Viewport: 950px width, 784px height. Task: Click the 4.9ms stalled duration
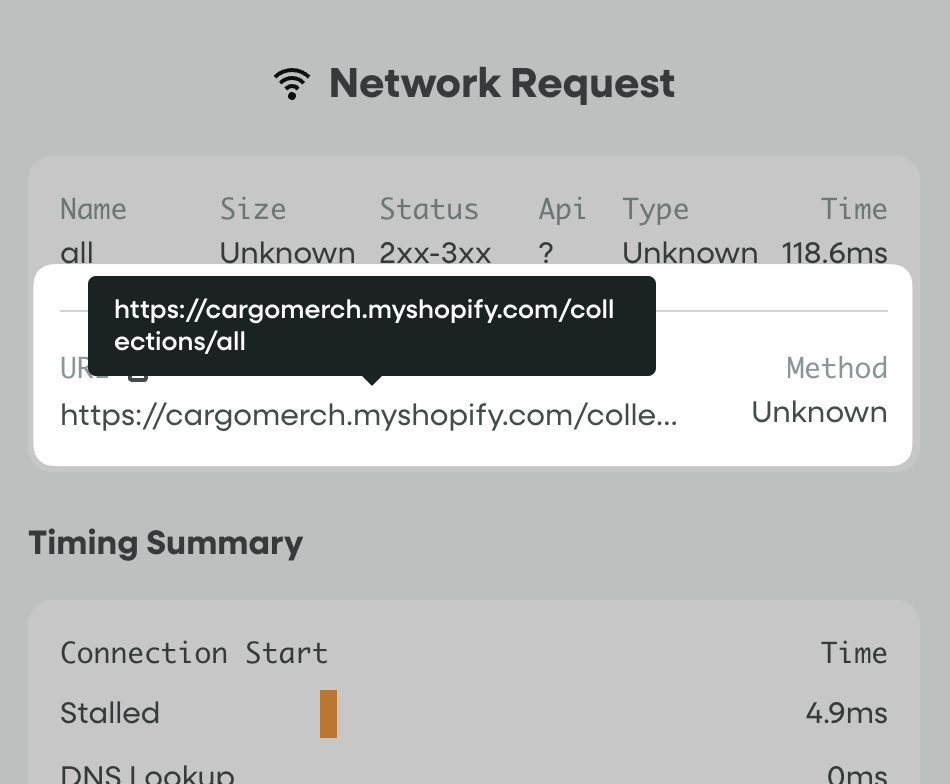846,713
